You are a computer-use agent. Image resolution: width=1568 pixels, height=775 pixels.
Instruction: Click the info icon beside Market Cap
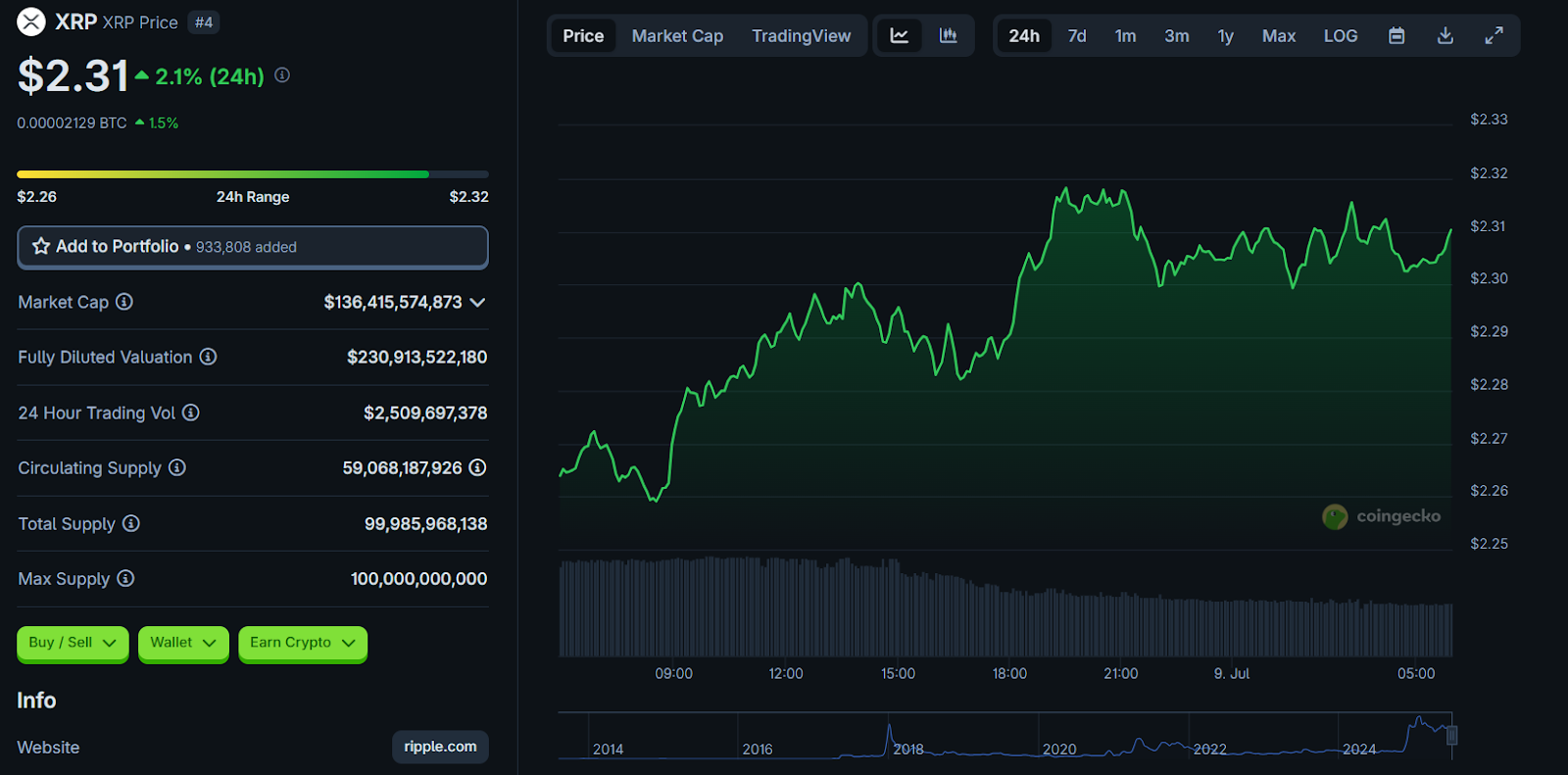tap(124, 302)
